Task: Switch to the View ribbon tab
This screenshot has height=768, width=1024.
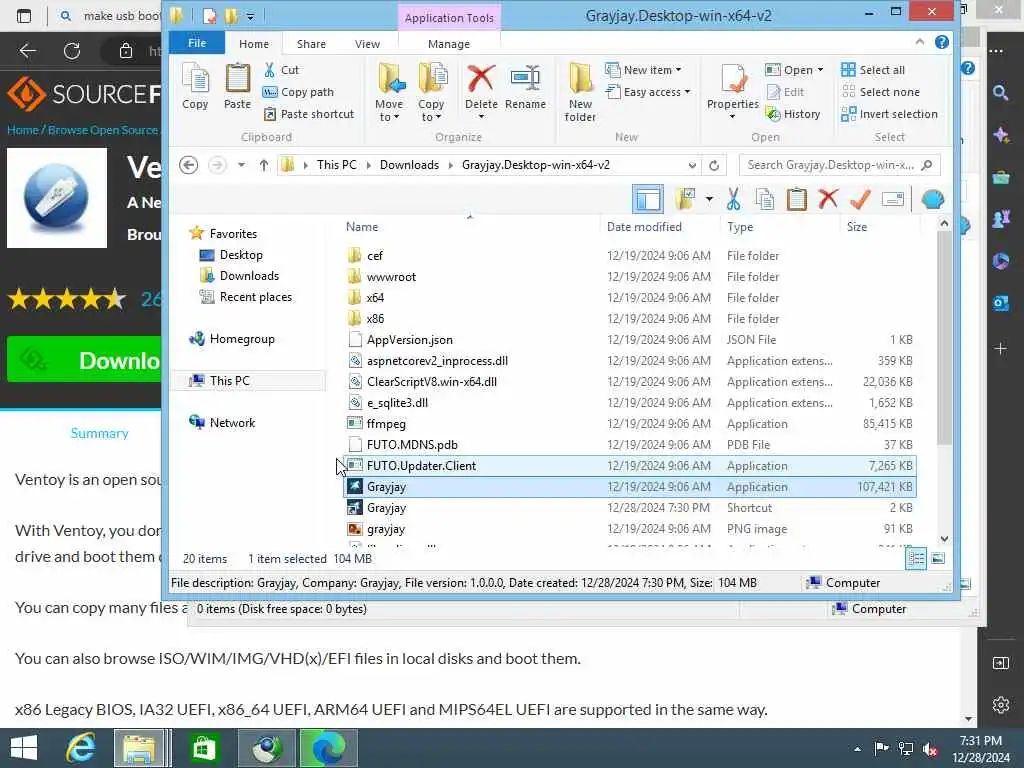Action: (367, 44)
